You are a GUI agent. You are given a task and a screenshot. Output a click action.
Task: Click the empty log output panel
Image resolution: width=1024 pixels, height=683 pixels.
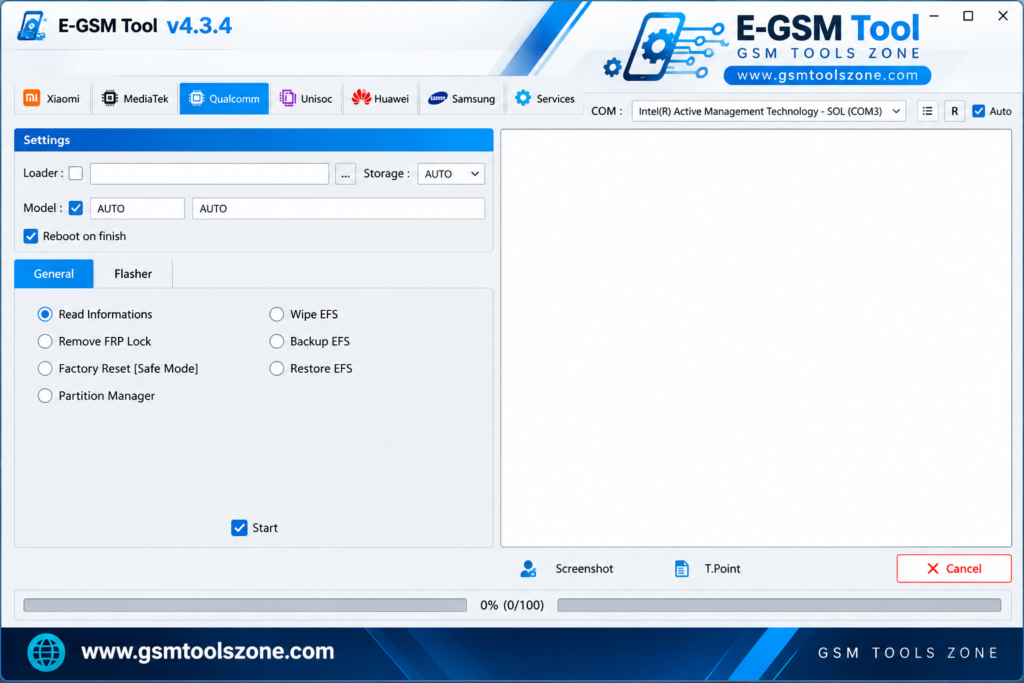(756, 338)
